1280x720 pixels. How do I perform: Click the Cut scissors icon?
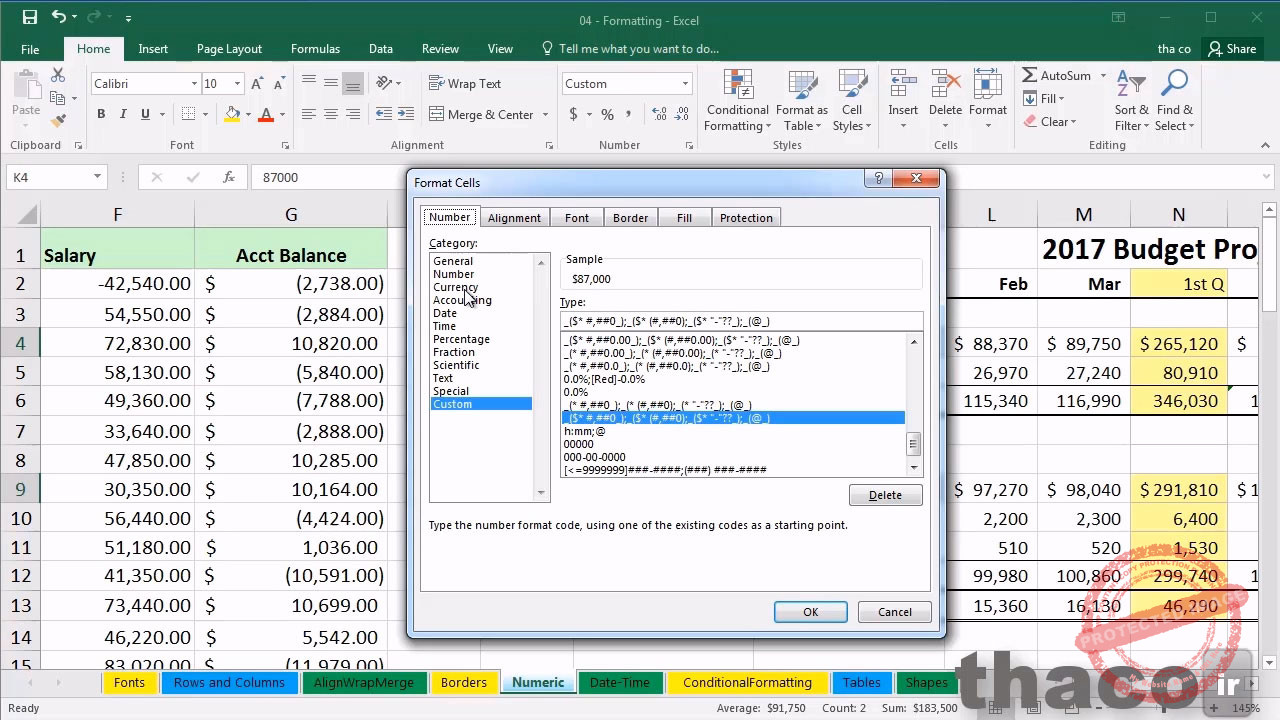coord(58,76)
